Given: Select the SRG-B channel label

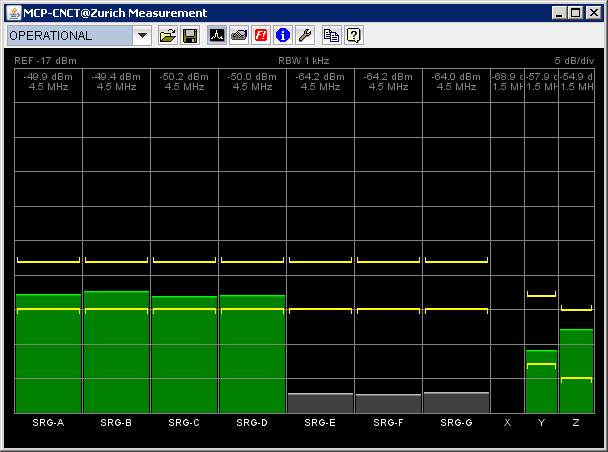Looking at the screenshot, I should (x=116, y=423).
